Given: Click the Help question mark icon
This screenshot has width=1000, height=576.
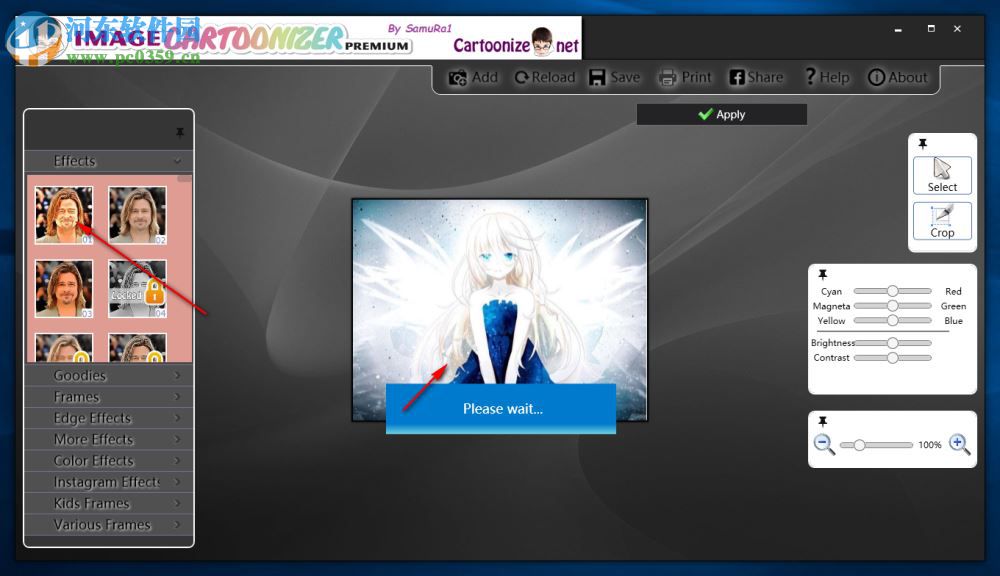Looking at the screenshot, I should (x=810, y=77).
